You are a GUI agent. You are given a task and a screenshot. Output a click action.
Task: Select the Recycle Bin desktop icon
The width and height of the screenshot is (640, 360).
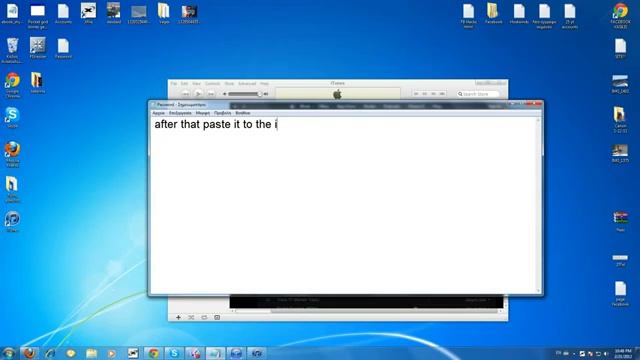click(x=12, y=50)
